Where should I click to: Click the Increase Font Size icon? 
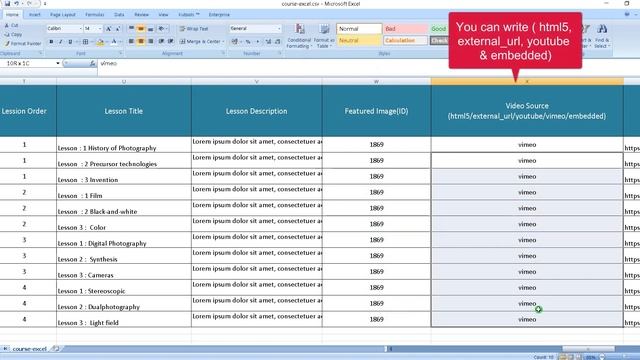109,29
